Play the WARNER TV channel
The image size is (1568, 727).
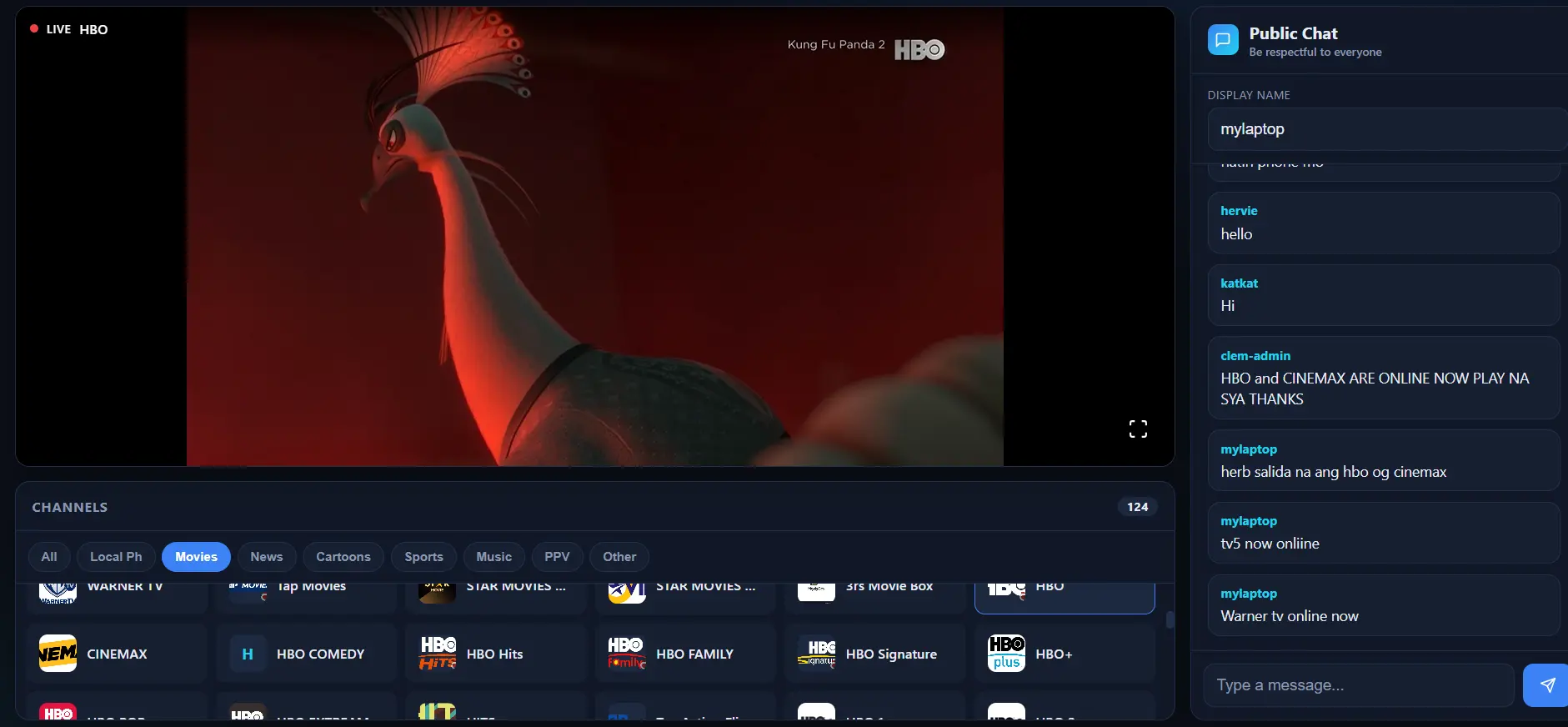[117, 597]
